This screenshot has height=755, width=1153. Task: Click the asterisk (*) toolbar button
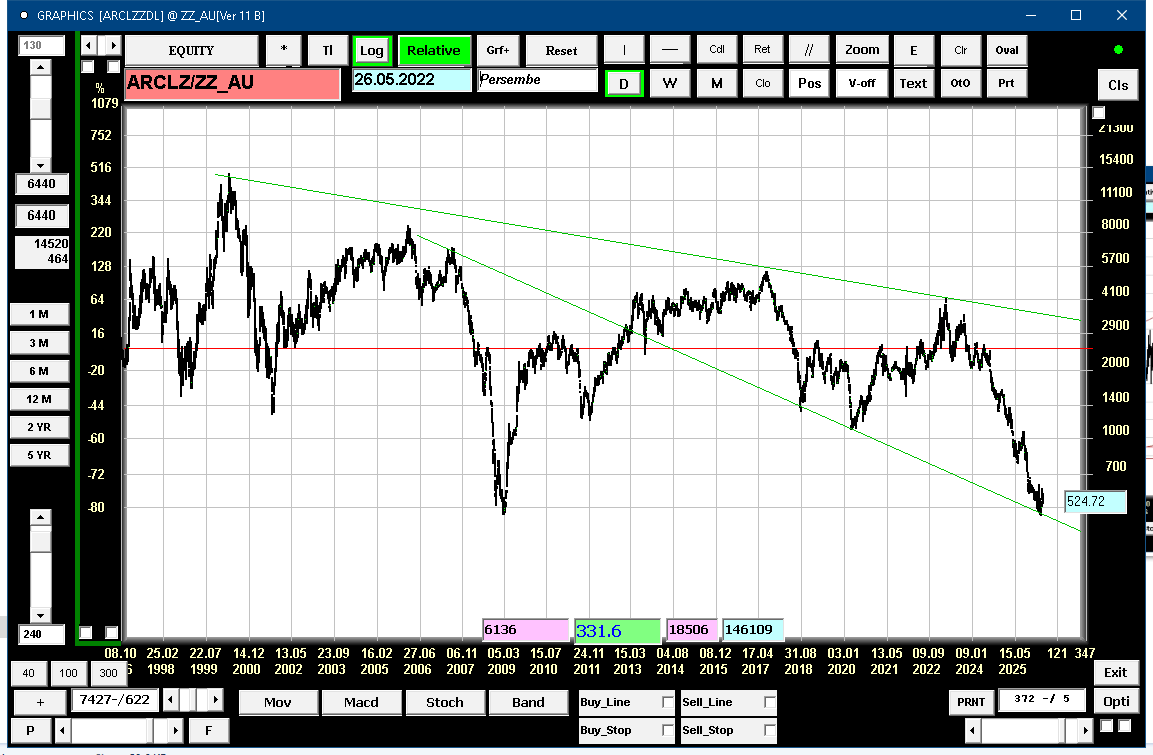(284, 51)
